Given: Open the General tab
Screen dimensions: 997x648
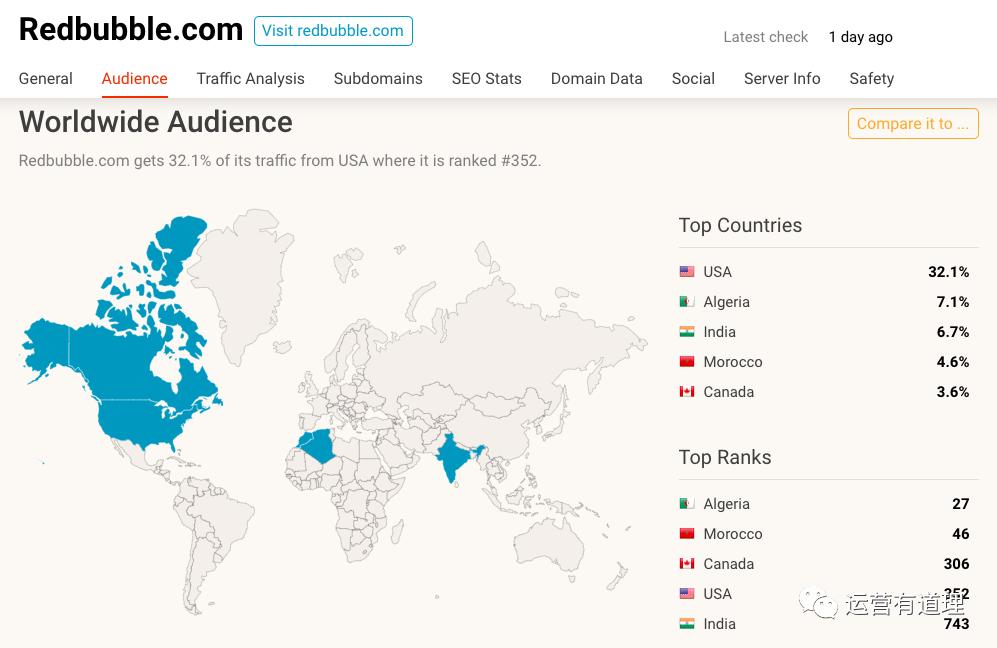Looking at the screenshot, I should pos(46,78).
